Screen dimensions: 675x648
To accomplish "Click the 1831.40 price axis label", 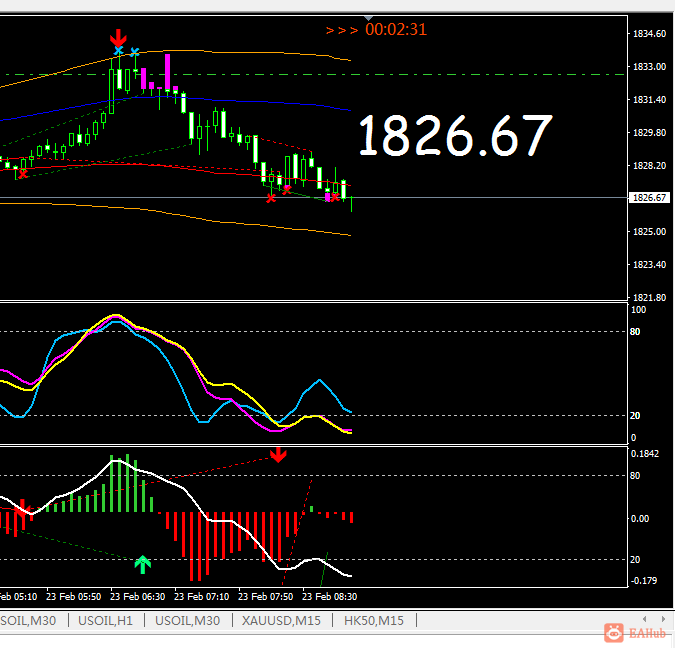I will coord(649,99).
